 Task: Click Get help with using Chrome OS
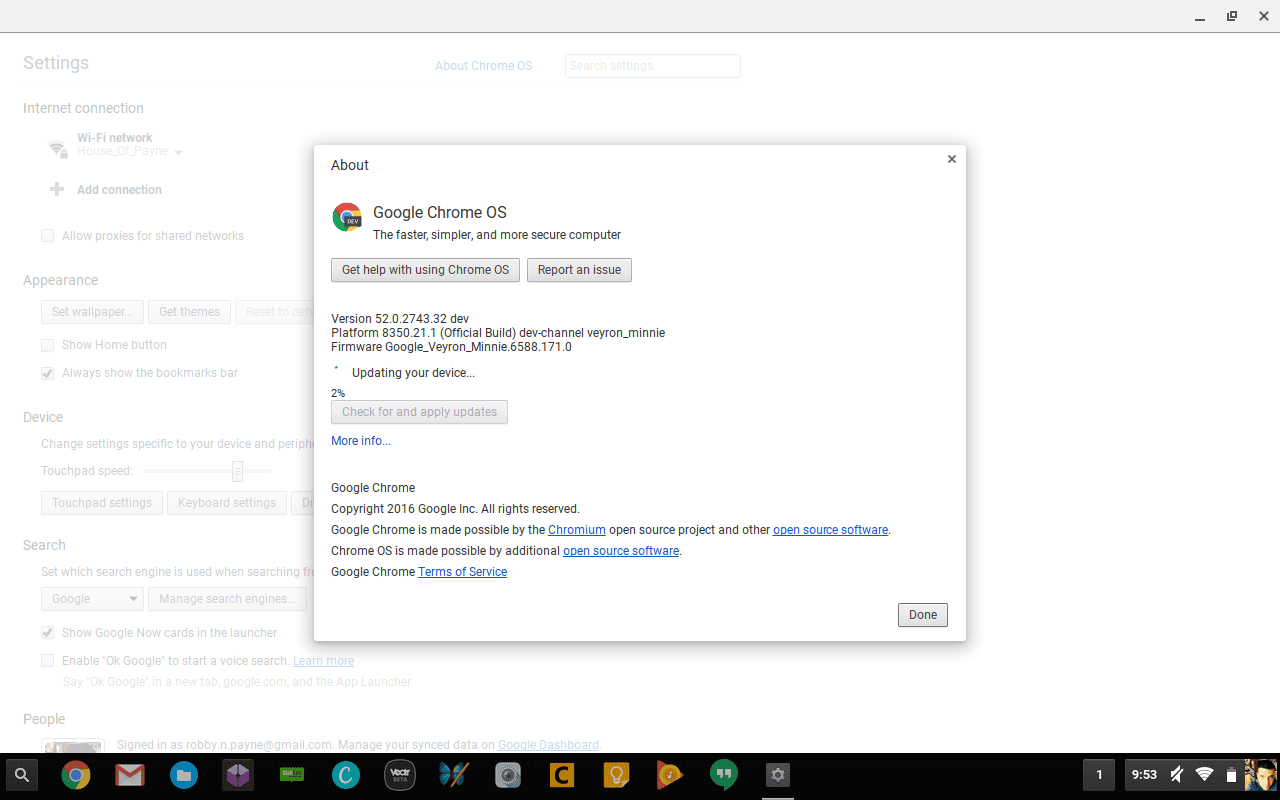pyautogui.click(x=425, y=270)
